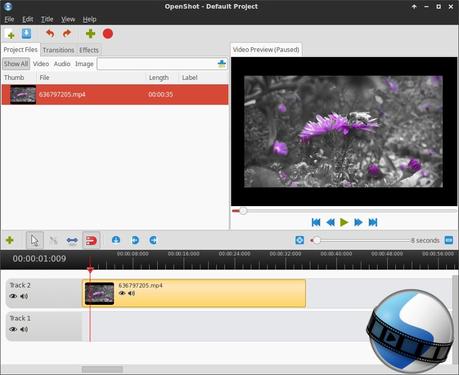
Task: Toggle clip 636797205.mp4 eye icon
Action: pyautogui.click(x=122, y=293)
